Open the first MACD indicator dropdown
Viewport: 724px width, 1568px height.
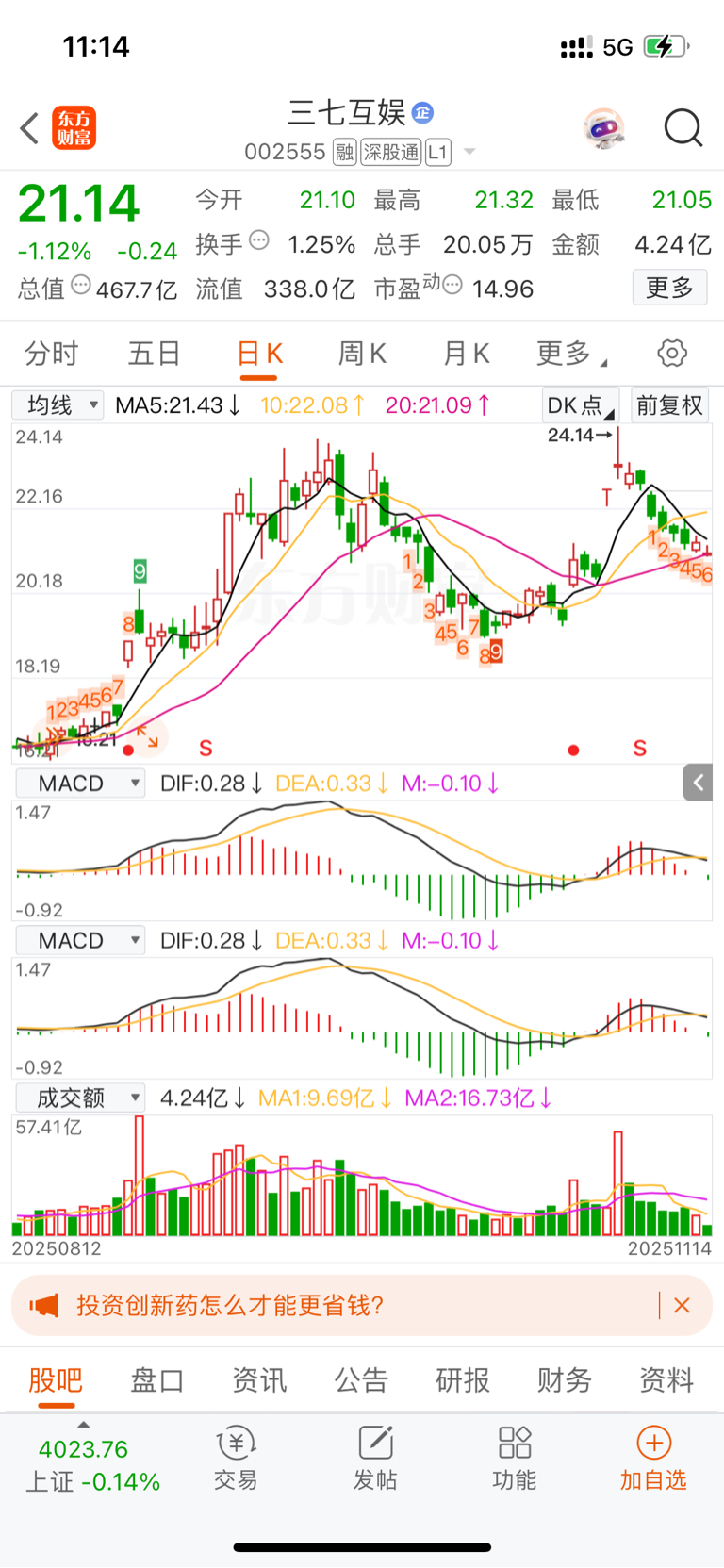(80, 784)
